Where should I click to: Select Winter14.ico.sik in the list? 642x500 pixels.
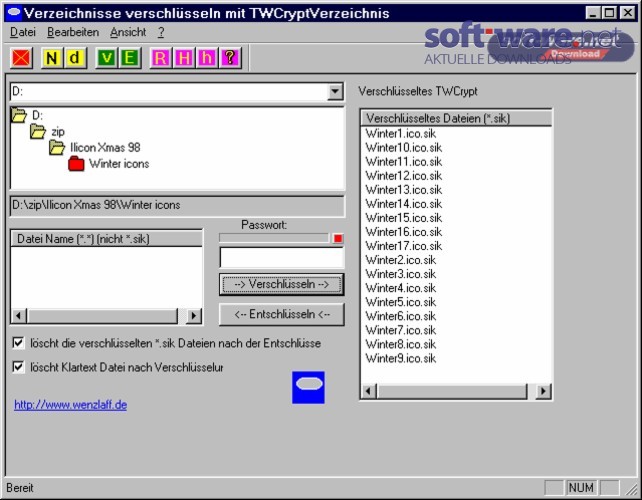click(404, 204)
